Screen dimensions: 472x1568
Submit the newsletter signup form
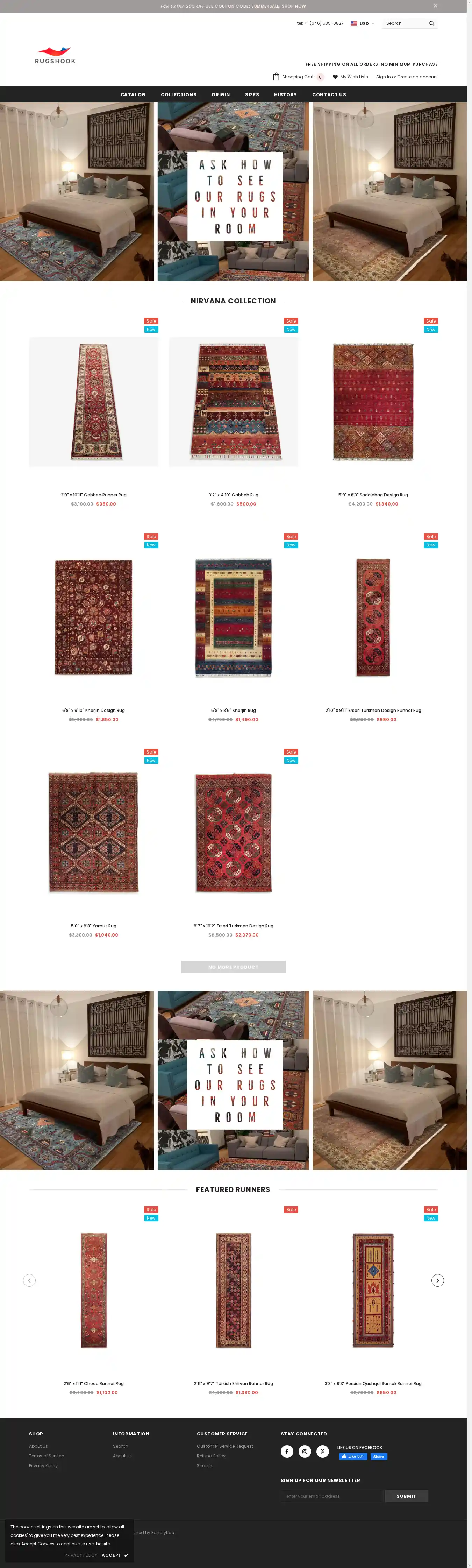[x=406, y=1496]
